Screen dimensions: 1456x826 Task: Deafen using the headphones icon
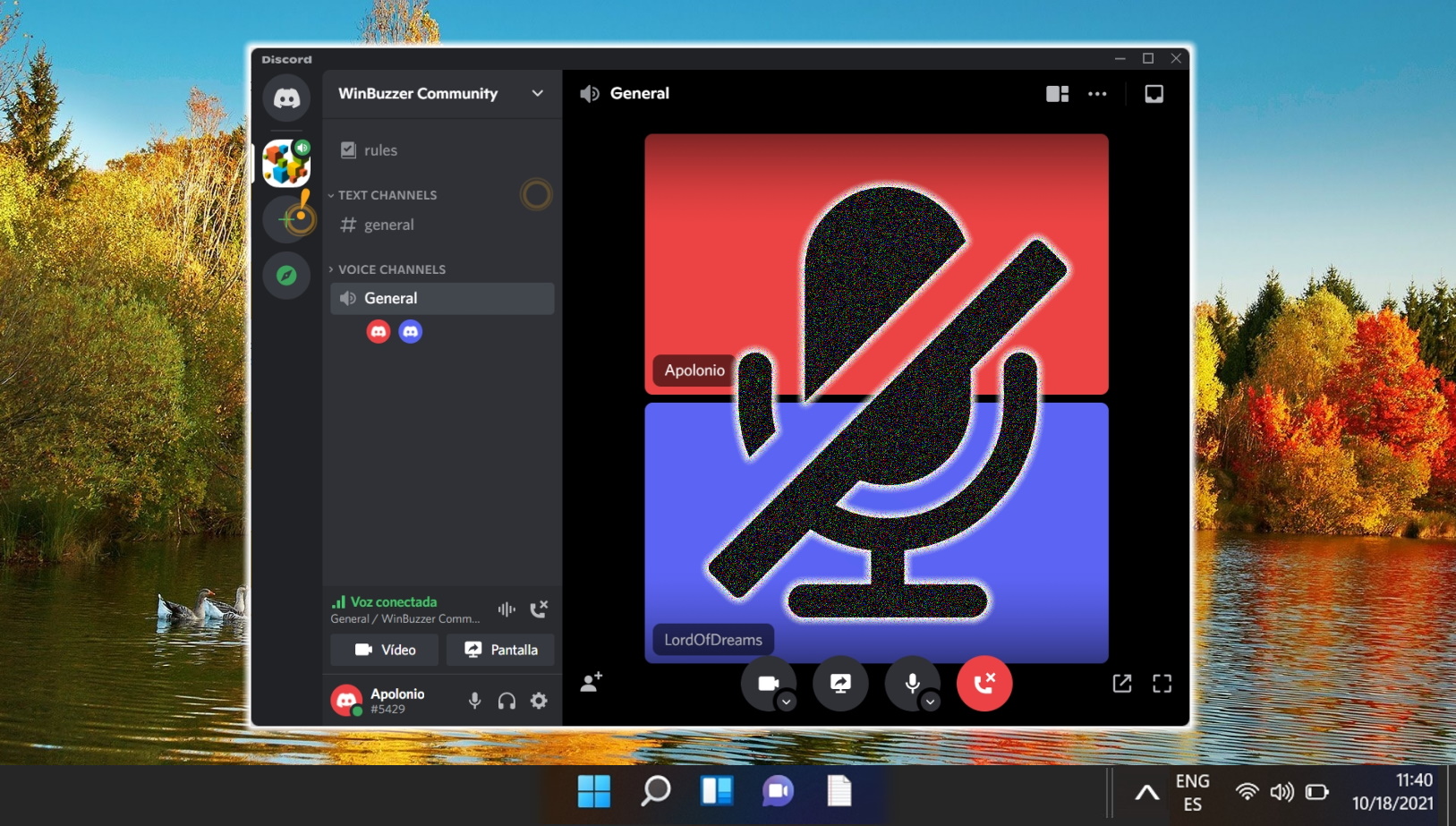click(x=507, y=701)
